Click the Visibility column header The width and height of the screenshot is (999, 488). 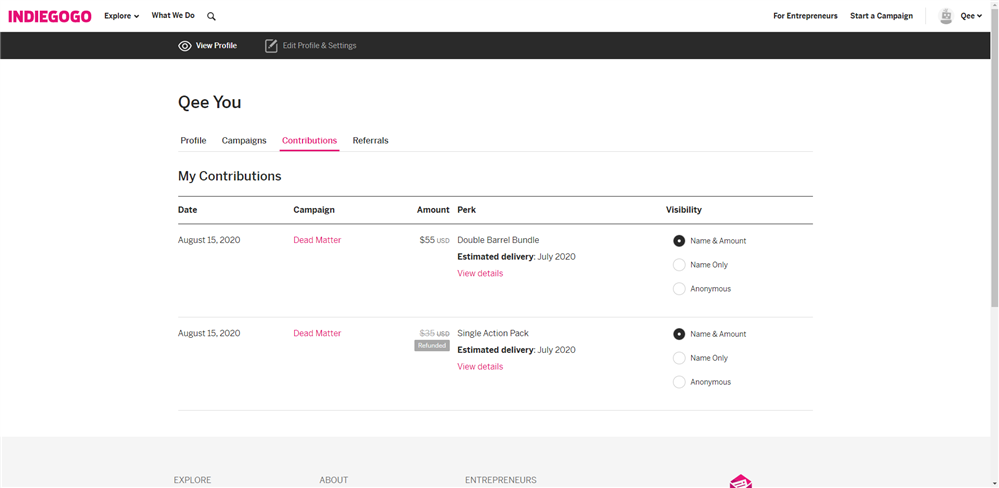coord(684,210)
